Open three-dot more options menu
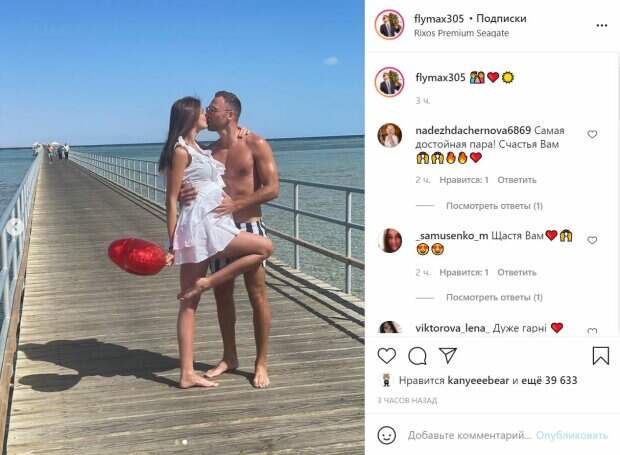 [601, 26]
